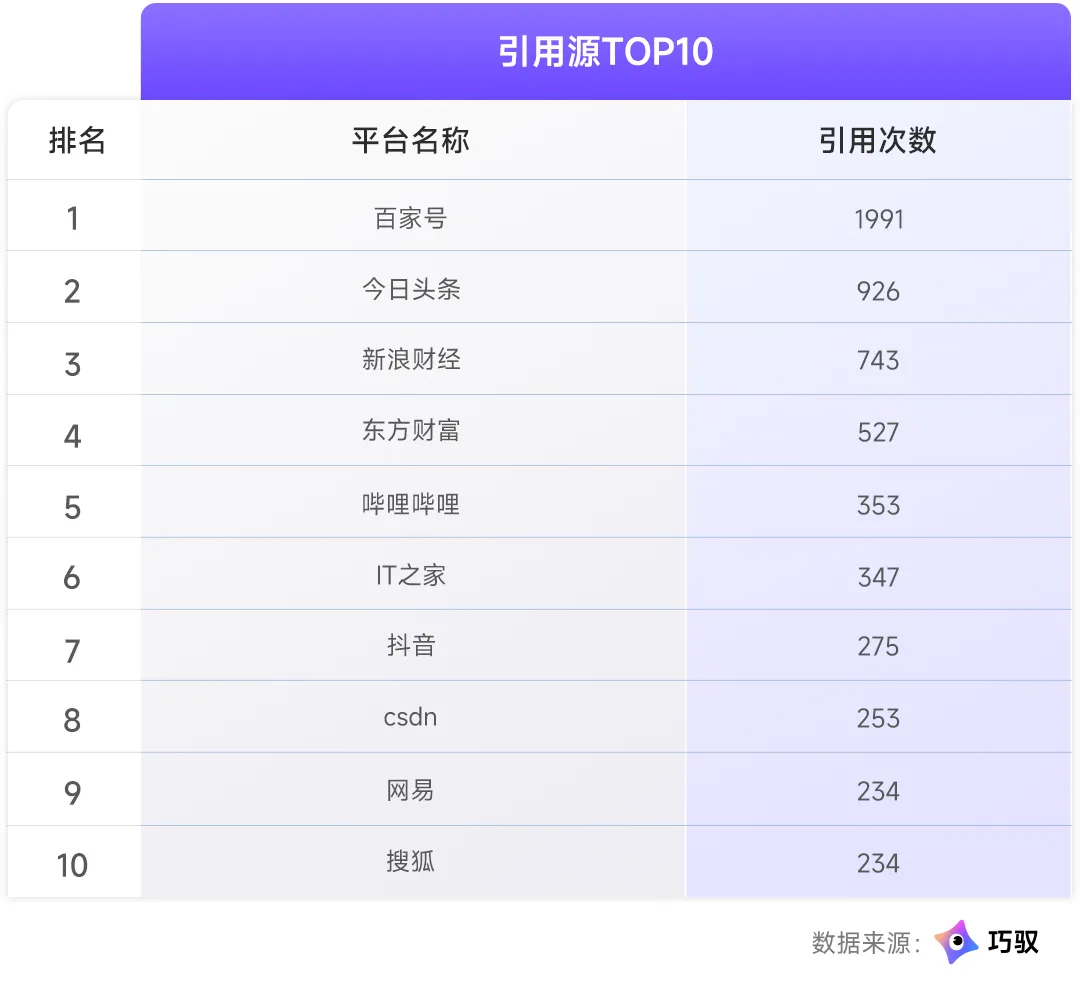The height and width of the screenshot is (981, 1080).
Task: Select the 排名 column header
Action: tap(76, 141)
